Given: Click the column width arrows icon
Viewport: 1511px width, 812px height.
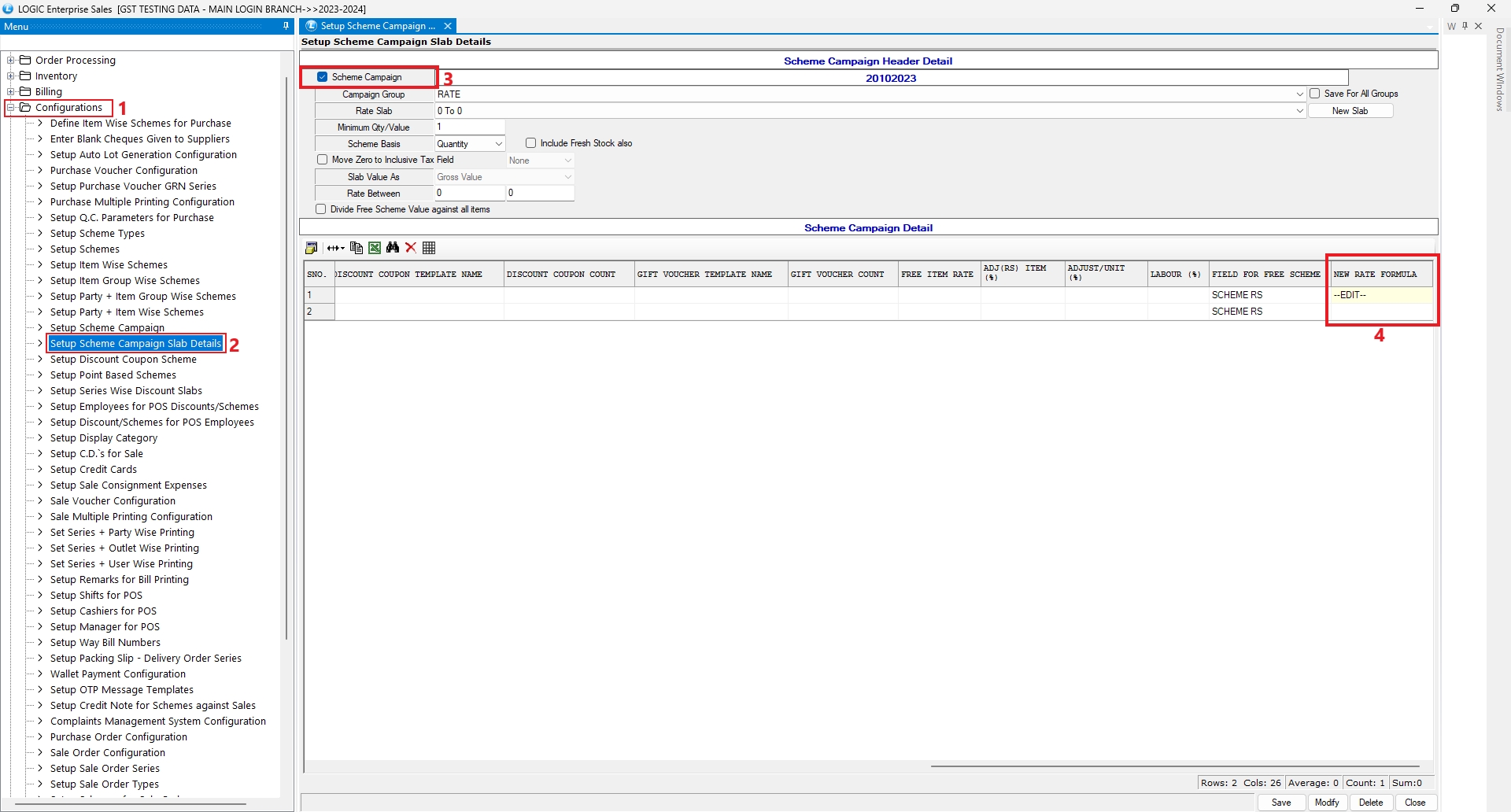Looking at the screenshot, I should pos(335,248).
